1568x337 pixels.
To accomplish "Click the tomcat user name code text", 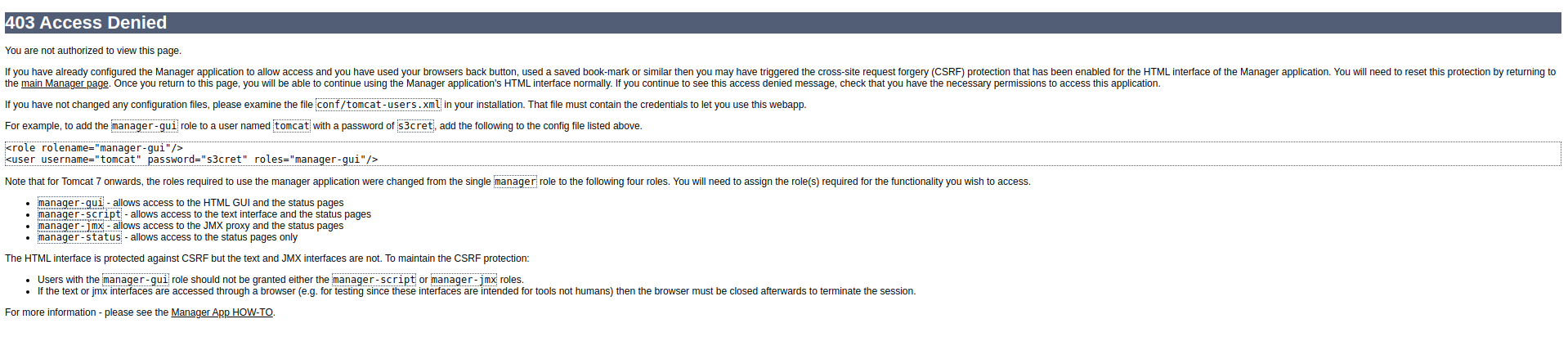I will point(292,126).
